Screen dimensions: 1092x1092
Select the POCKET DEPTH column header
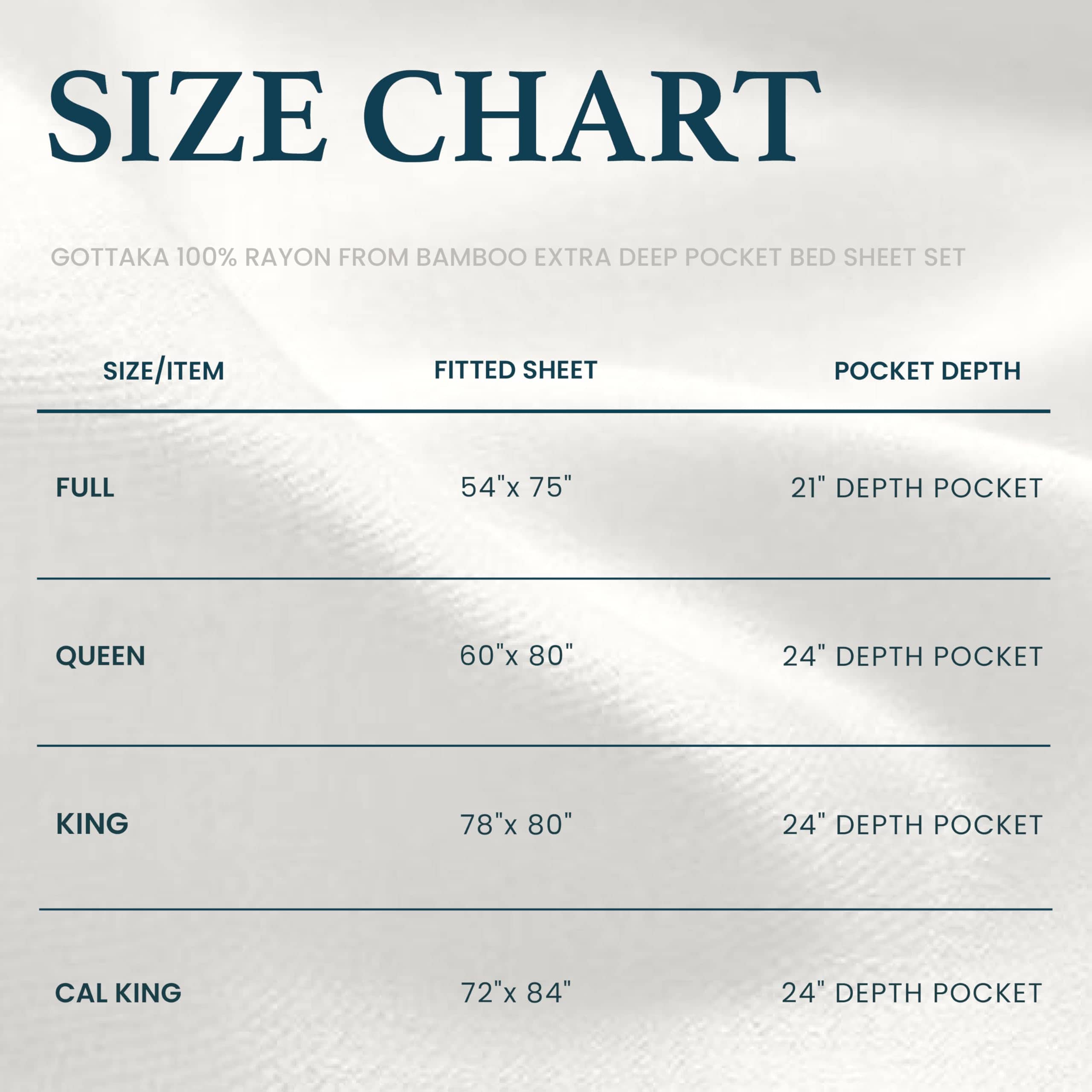click(927, 372)
